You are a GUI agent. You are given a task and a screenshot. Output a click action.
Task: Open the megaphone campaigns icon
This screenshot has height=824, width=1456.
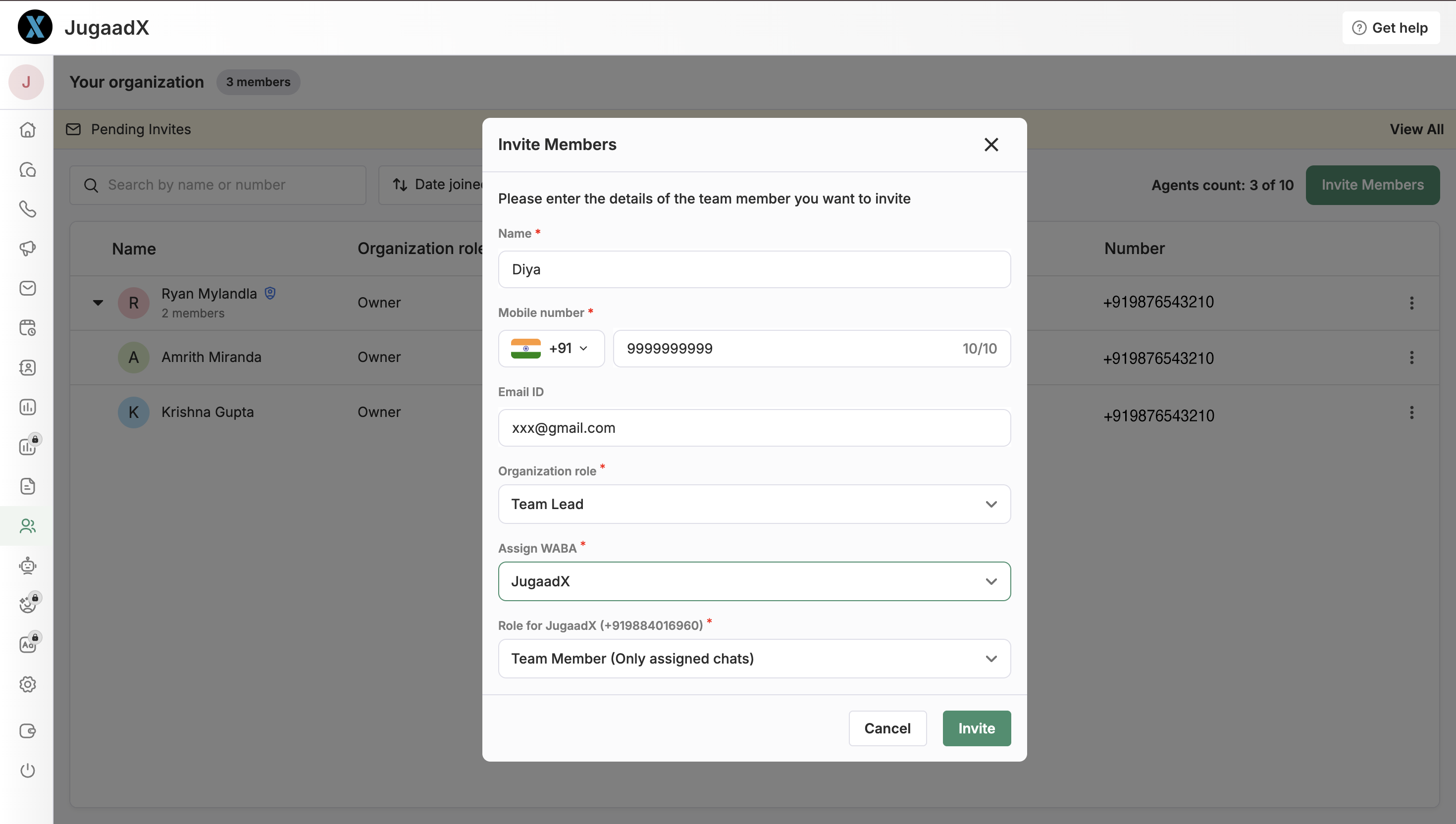(x=27, y=249)
